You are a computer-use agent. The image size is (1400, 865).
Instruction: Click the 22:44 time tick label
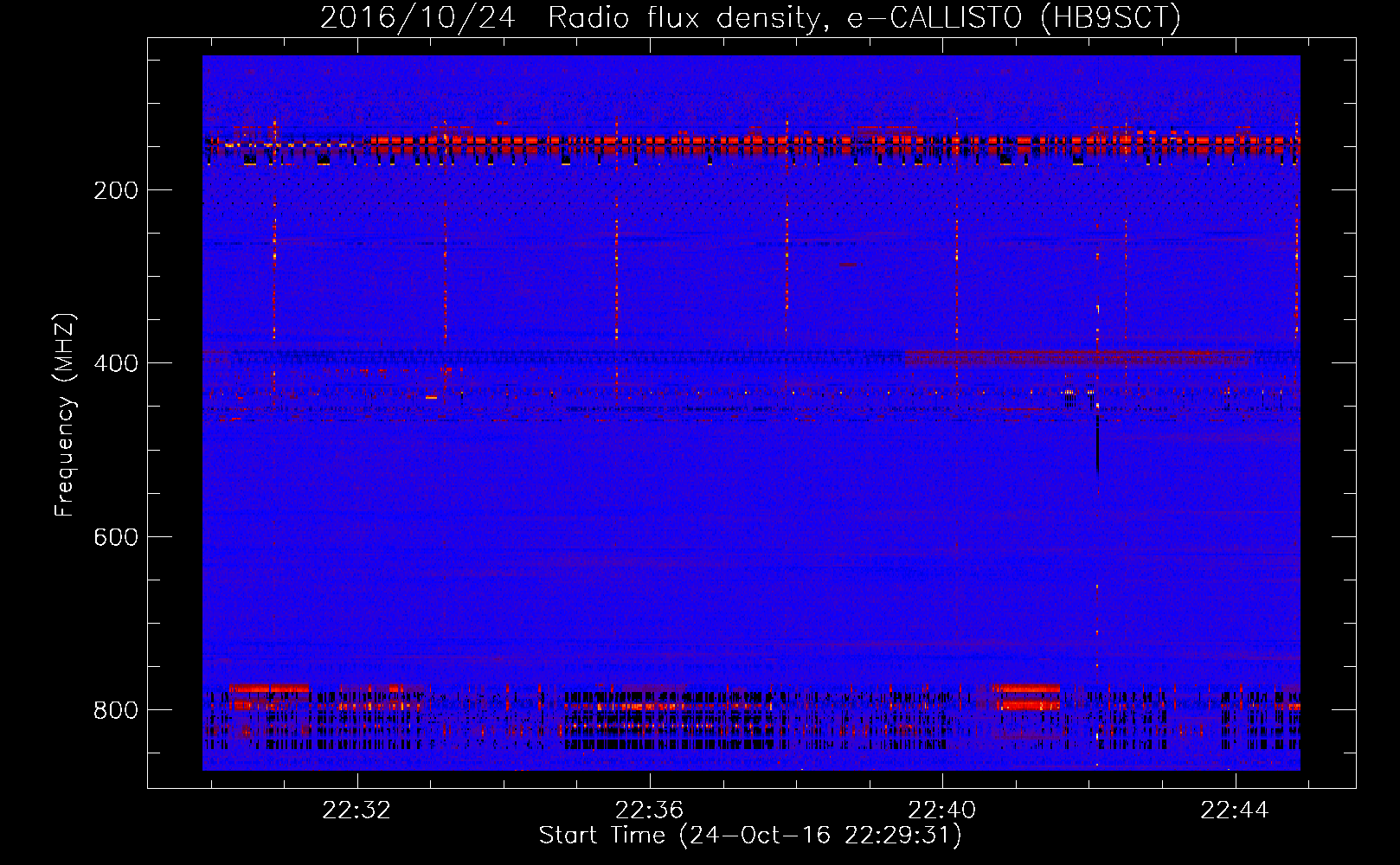pyautogui.click(x=1235, y=810)
